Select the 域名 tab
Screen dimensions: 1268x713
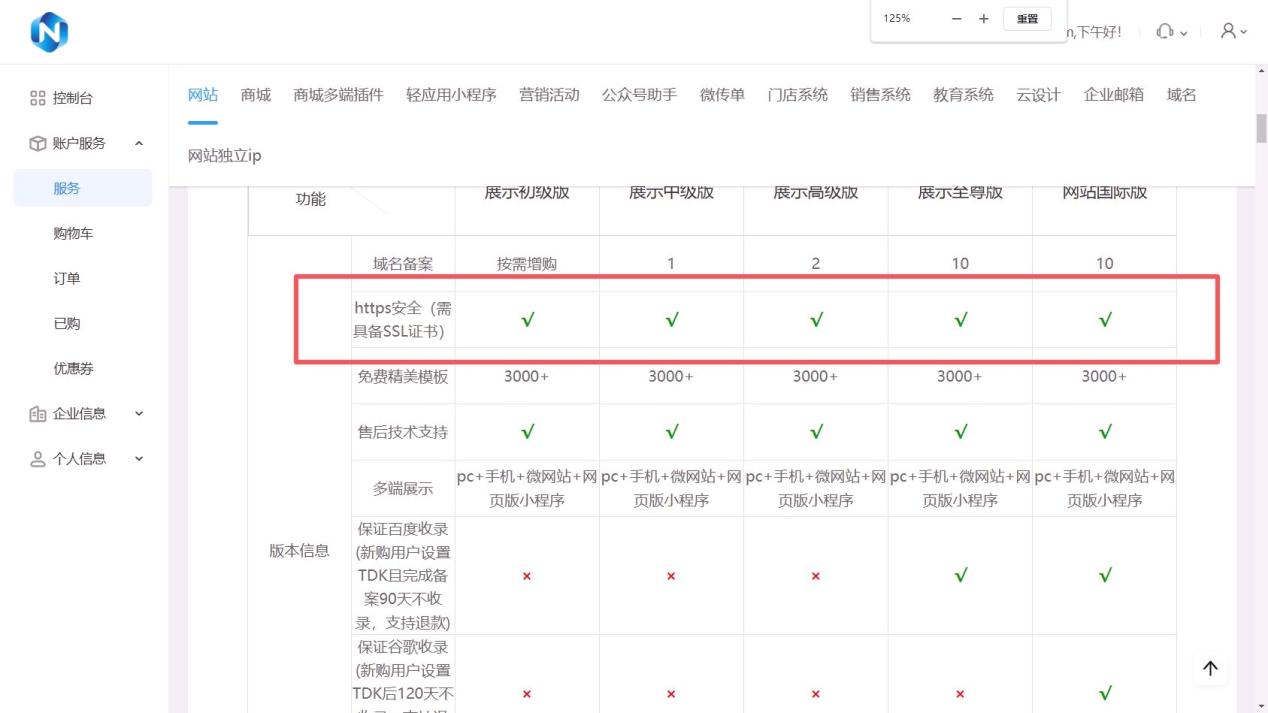(x=1181, y=95)
